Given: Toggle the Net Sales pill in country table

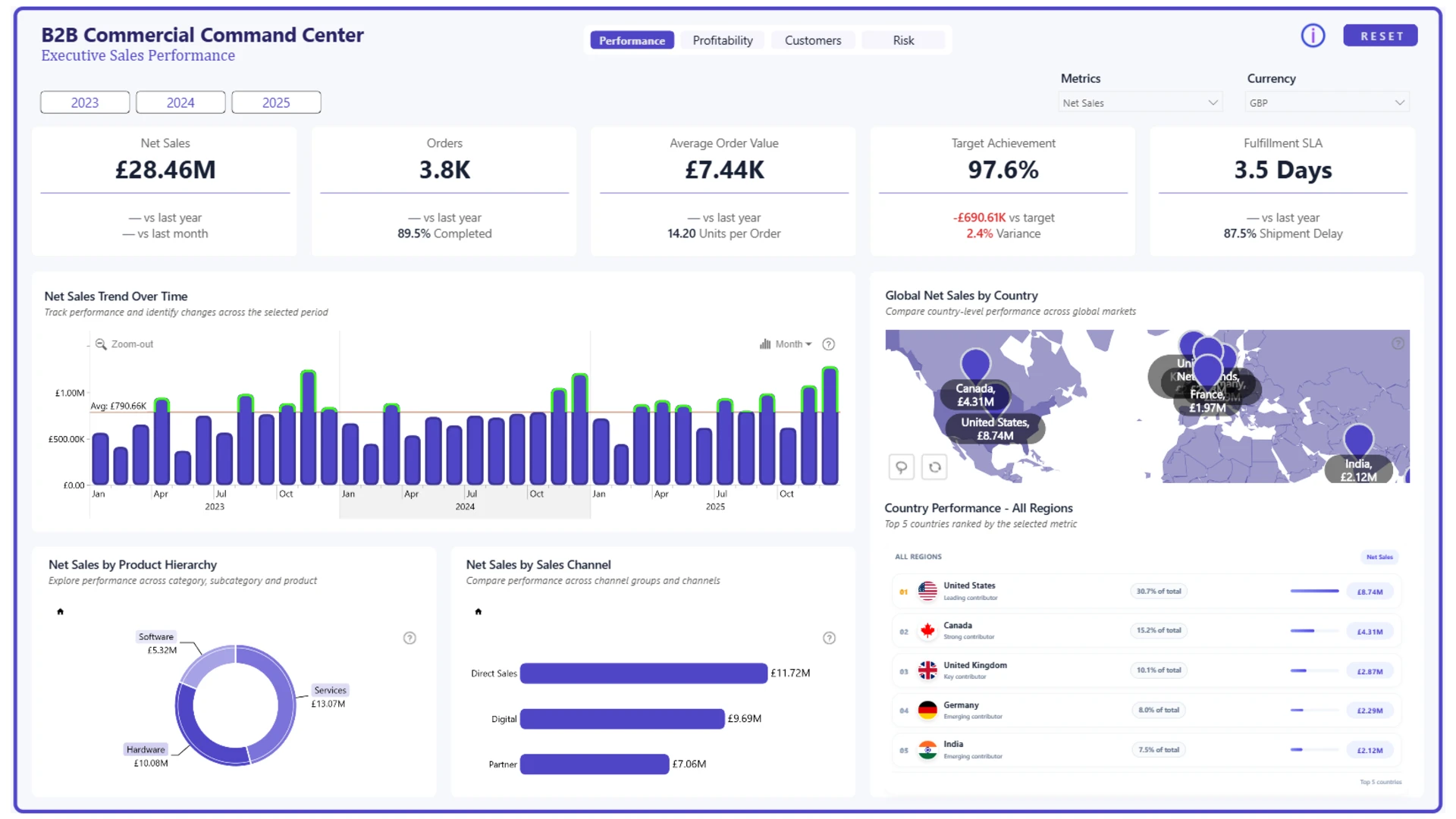Looking at the screenshot, I should pos(1379,557).
